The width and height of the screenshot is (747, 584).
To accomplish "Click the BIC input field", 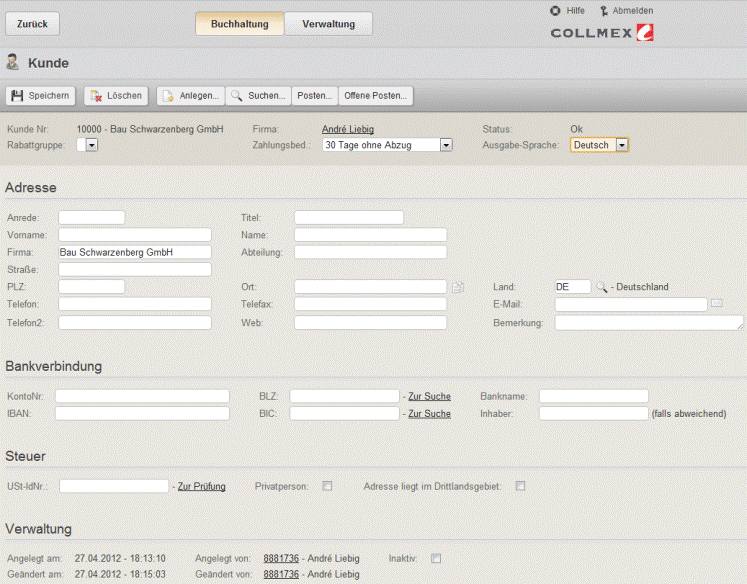I will 344,413.
